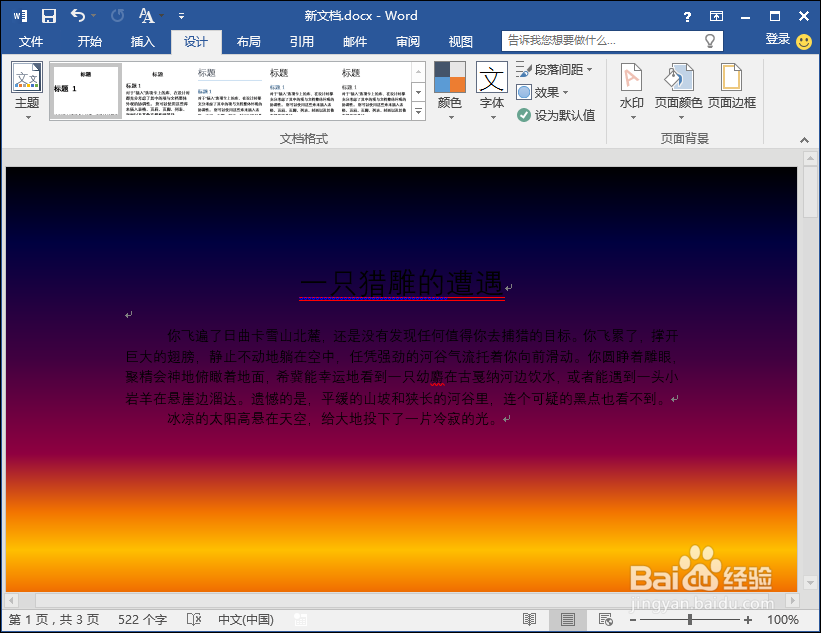Click the 登录 sign-in link
The width and height of the screenshot is (821, 633).
pyautogui.click(x=779, y=41)
